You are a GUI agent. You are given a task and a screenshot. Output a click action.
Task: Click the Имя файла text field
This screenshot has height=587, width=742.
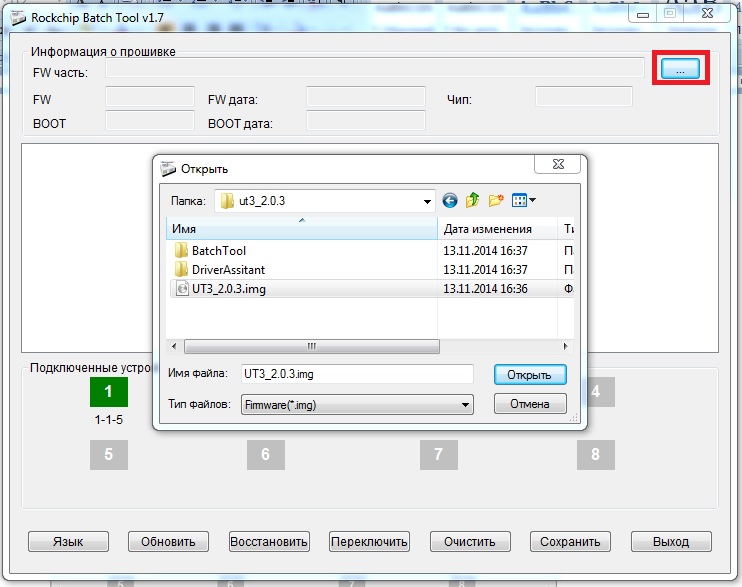pyautogui.click(x=355, y=373)
